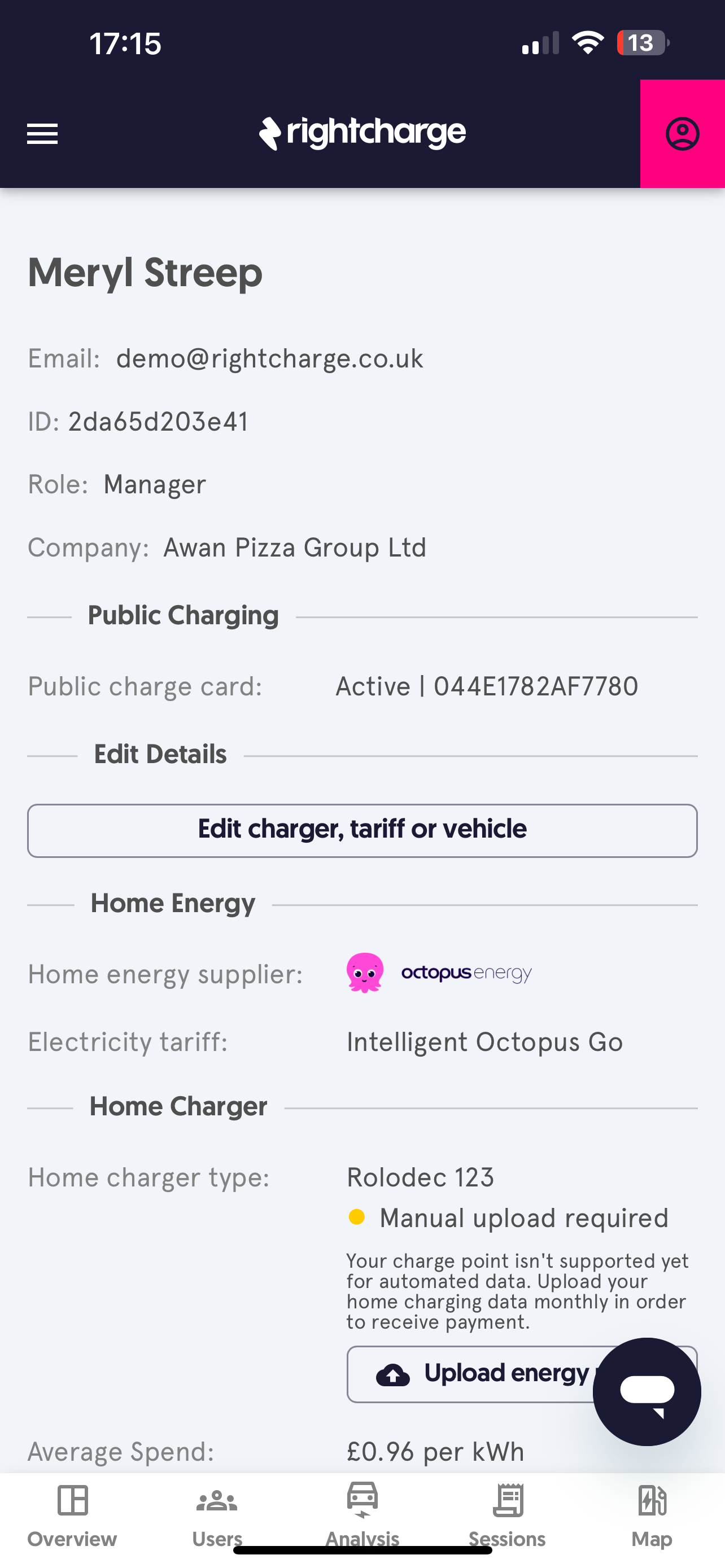725x1568 pixels.
Task: Tap the rightcharge logo in header
Action: [x=363, y=133]
